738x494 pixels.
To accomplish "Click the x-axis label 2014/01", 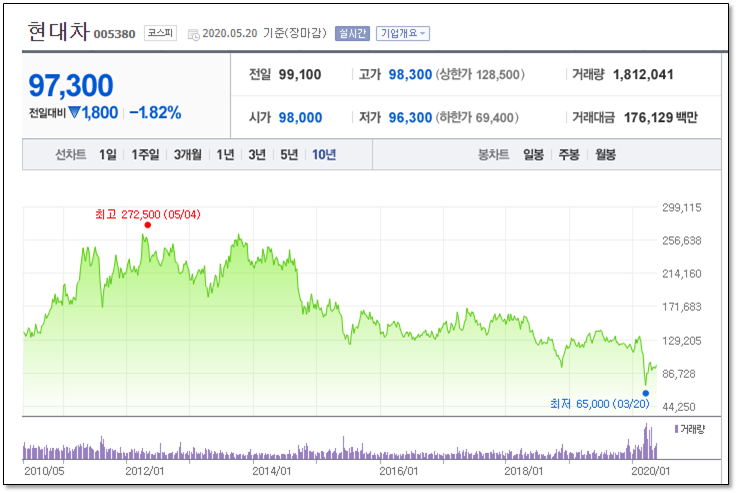I will [x=272, y=471].
